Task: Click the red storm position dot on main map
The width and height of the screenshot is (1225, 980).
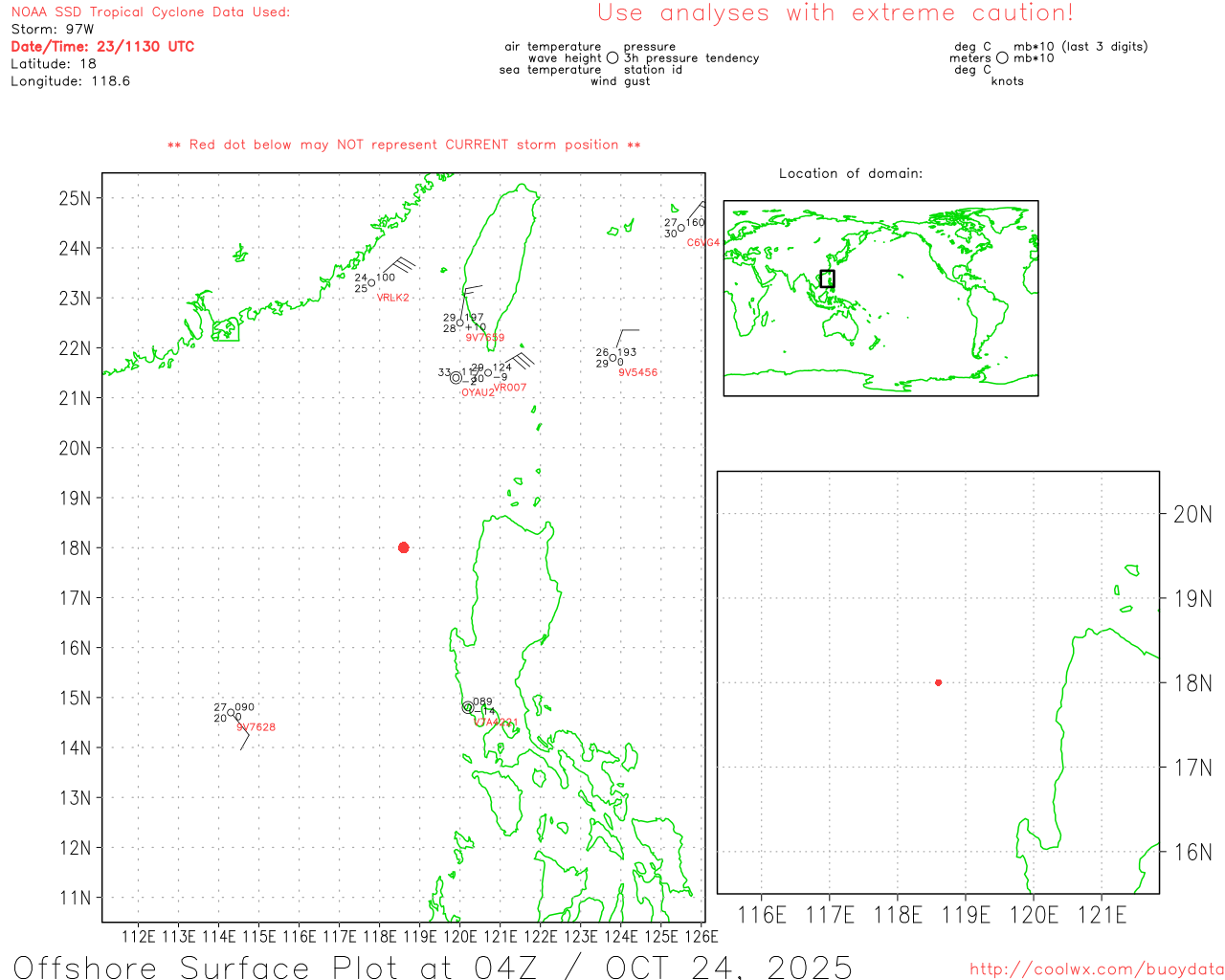Action: [403, 547]
